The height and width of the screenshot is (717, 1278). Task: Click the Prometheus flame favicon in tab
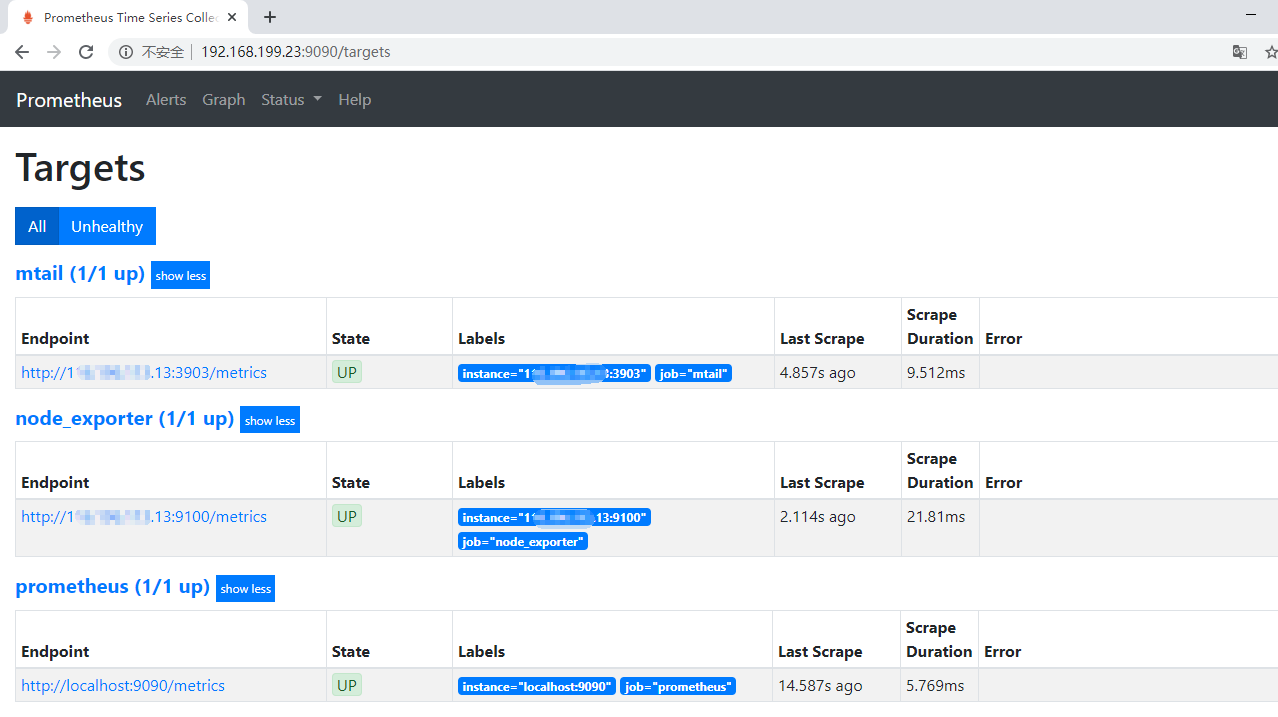[27, 17]
